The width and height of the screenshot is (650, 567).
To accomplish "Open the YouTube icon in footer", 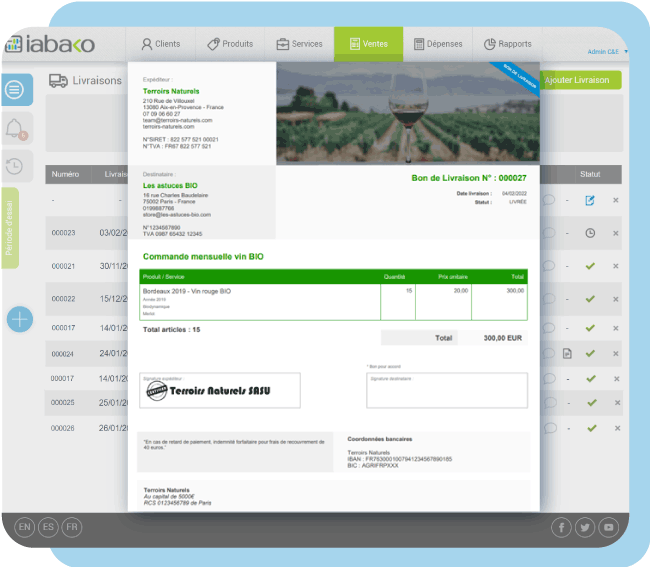I will 609,528.
